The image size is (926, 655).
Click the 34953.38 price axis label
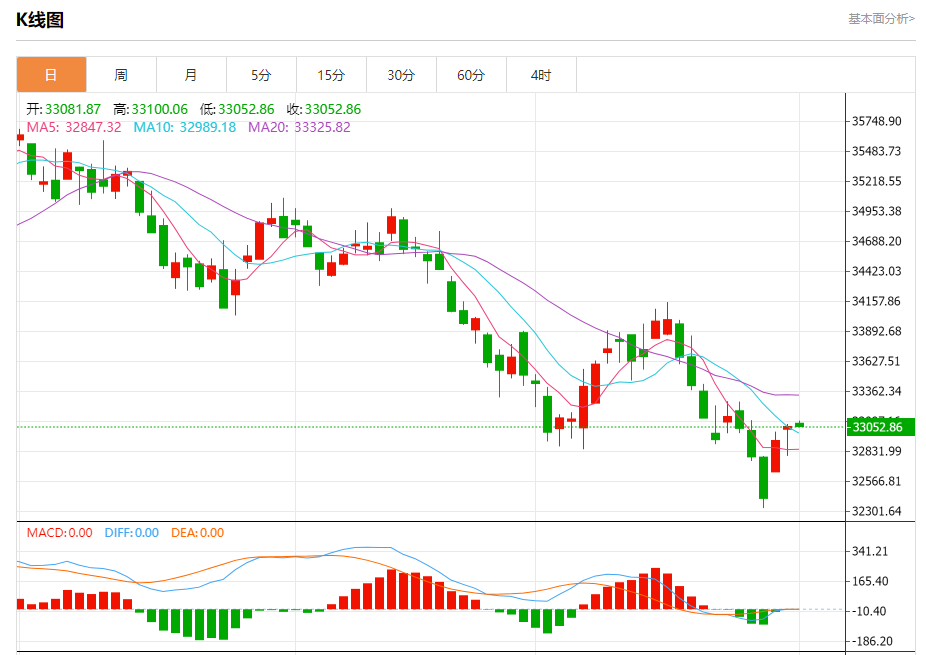pos(876,211)
